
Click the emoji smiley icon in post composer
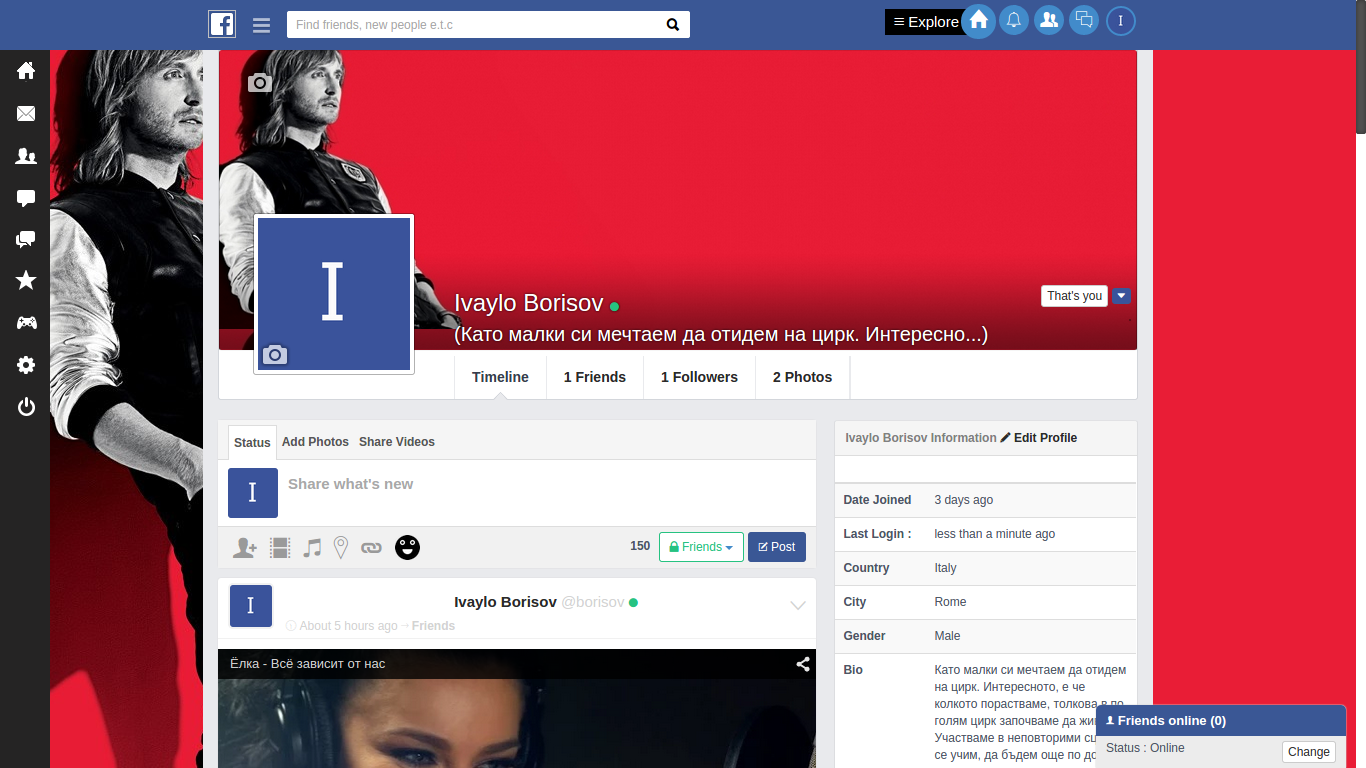407,547
